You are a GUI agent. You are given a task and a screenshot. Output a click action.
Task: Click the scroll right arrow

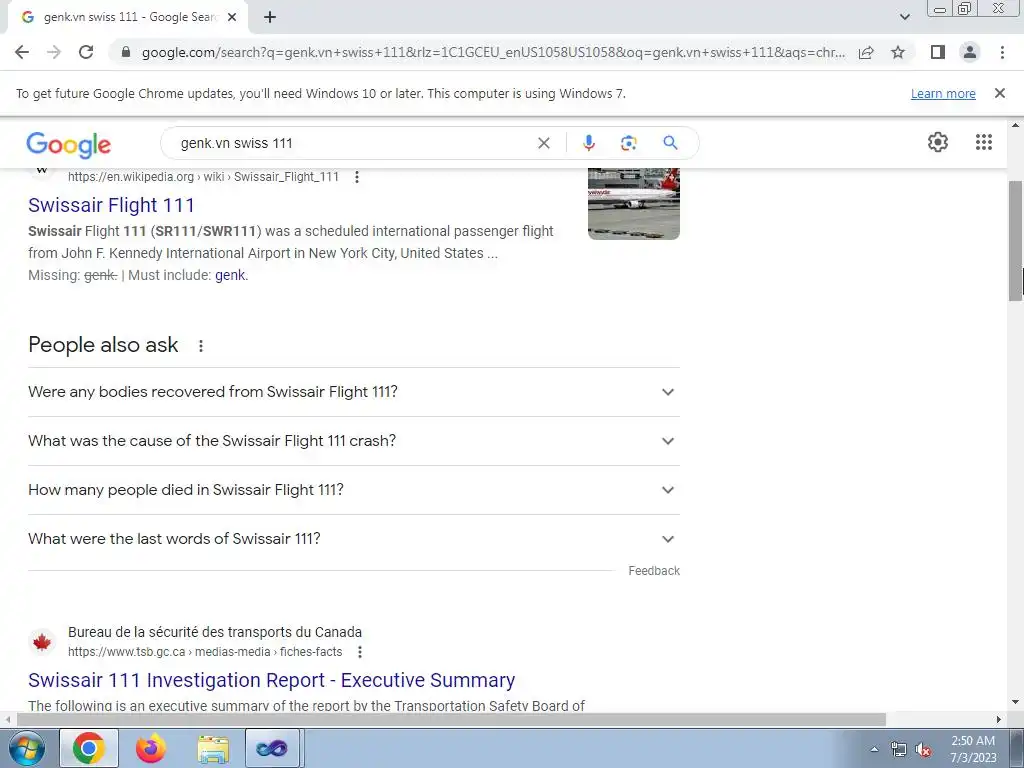[999, 719]
